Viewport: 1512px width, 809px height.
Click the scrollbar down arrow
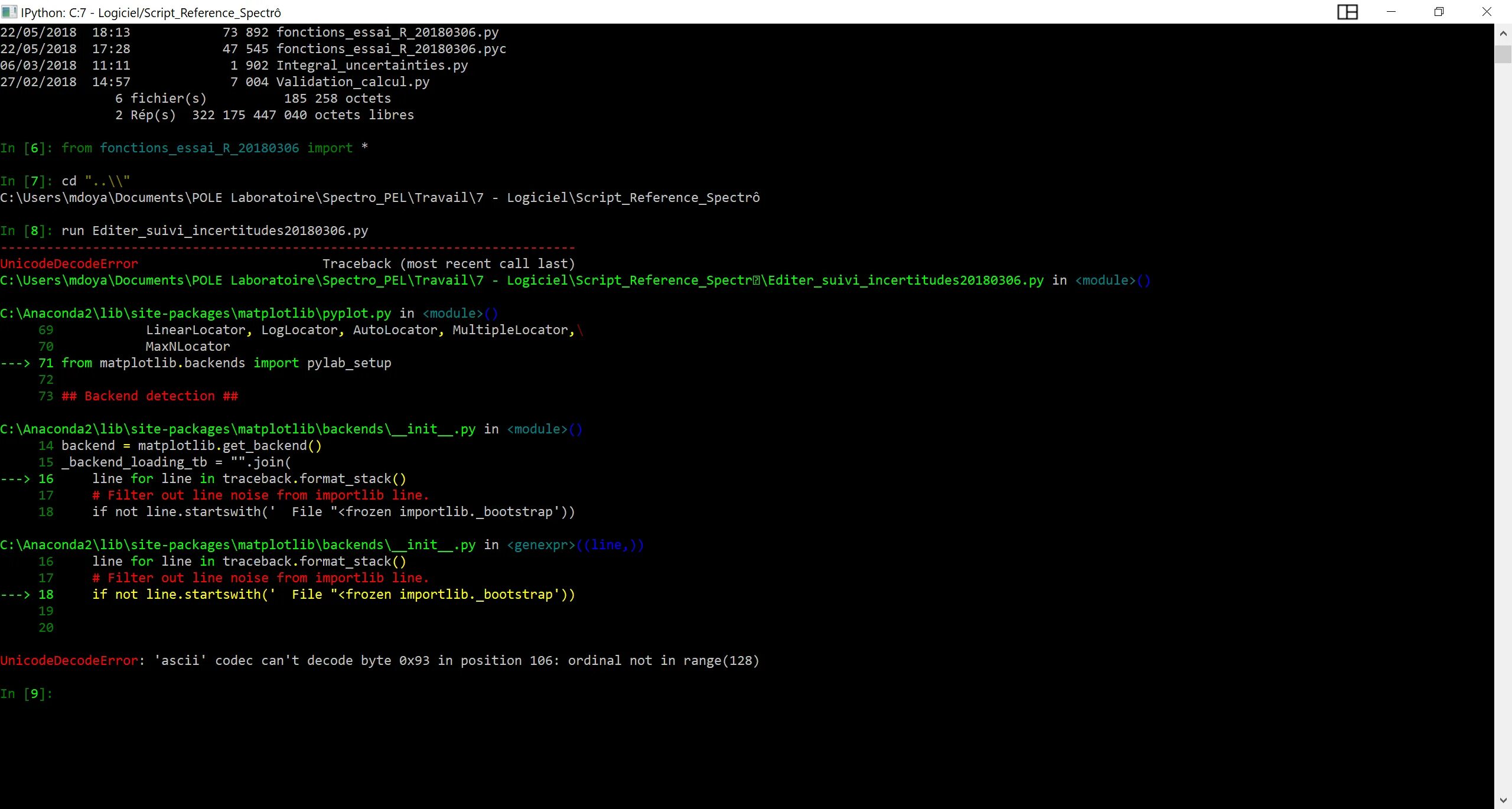tap(1503, 801)
